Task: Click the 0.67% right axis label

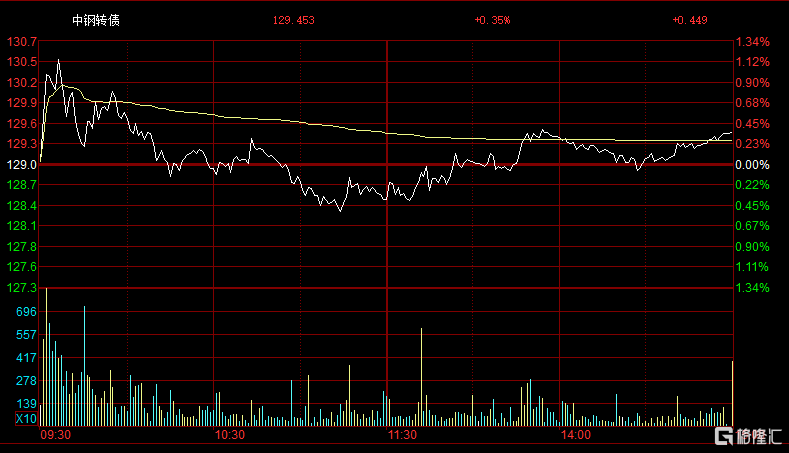Action: point(753,226)
